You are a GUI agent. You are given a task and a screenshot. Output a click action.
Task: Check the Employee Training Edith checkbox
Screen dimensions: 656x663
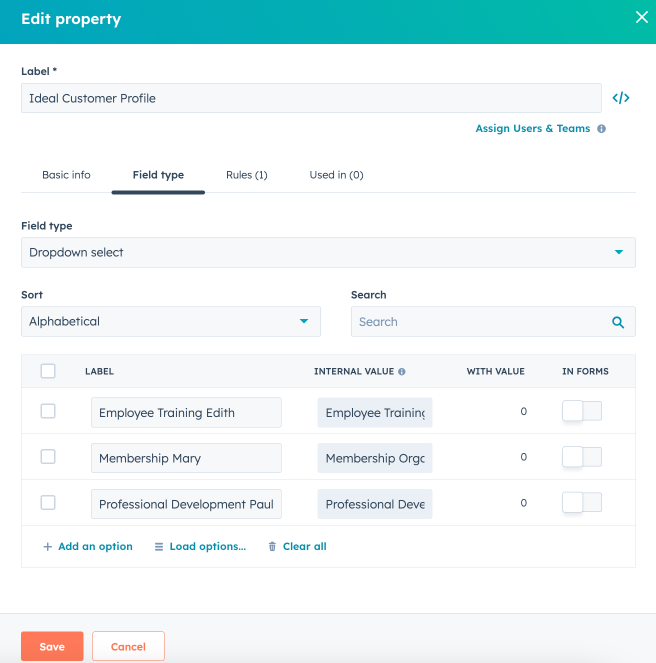[48, 411]
